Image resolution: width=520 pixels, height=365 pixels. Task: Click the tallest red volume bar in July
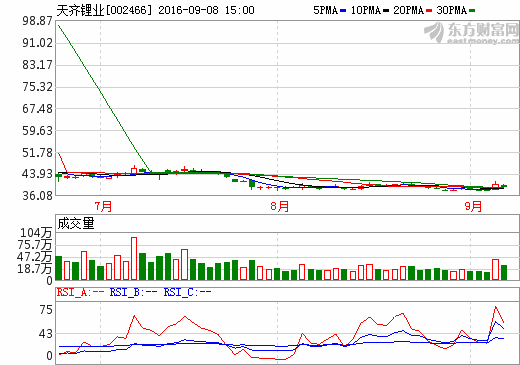(x=134, y=258)
